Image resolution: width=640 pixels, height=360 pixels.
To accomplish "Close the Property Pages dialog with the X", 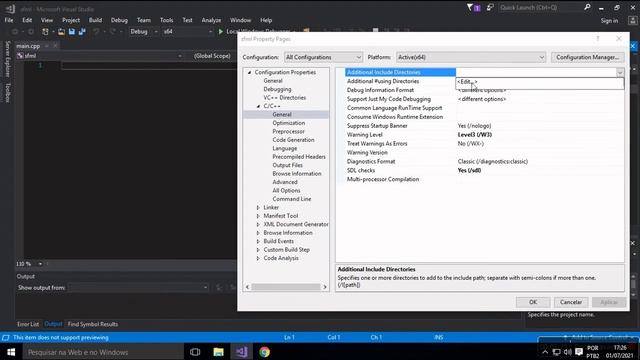I will [x=619, y=38].
